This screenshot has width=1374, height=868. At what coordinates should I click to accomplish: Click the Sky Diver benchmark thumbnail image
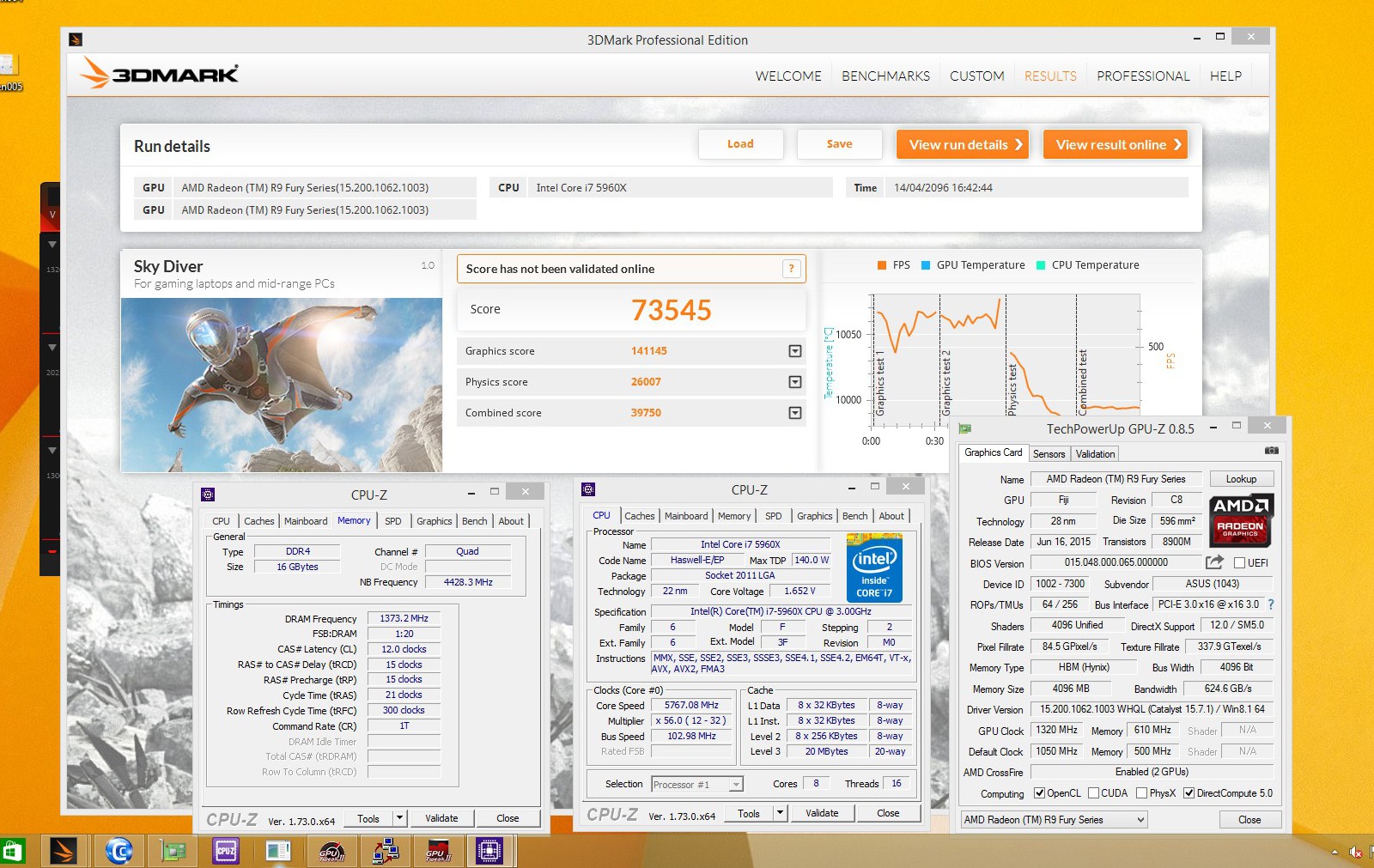pos(282,385)
